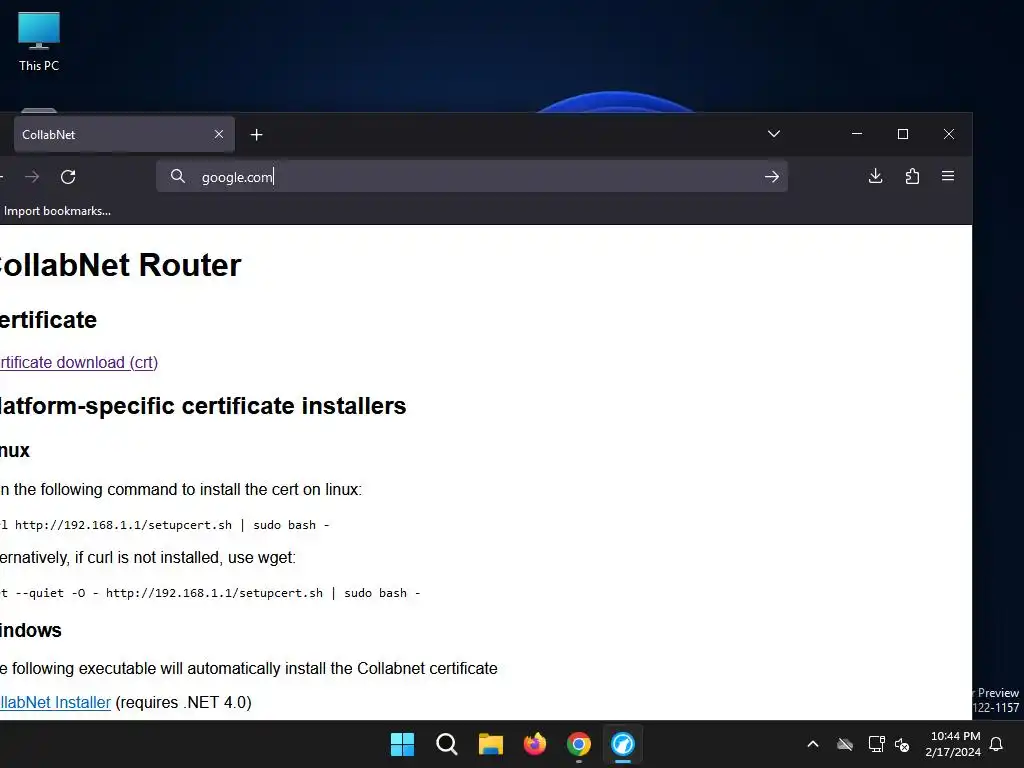Close the CollabNet tab

(x=219, y=134)
